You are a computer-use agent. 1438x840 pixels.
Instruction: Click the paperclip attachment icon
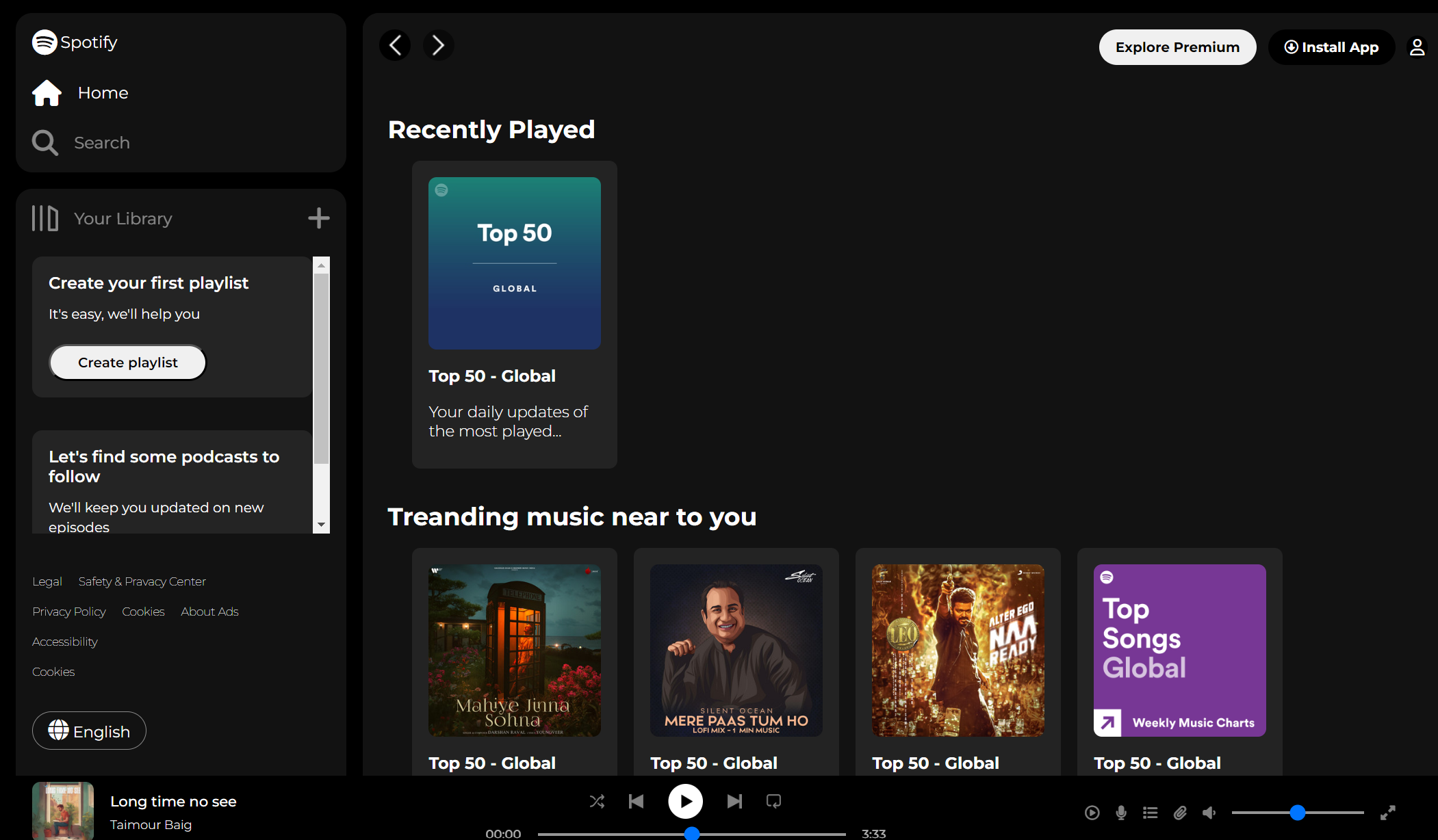point(1180,813)
